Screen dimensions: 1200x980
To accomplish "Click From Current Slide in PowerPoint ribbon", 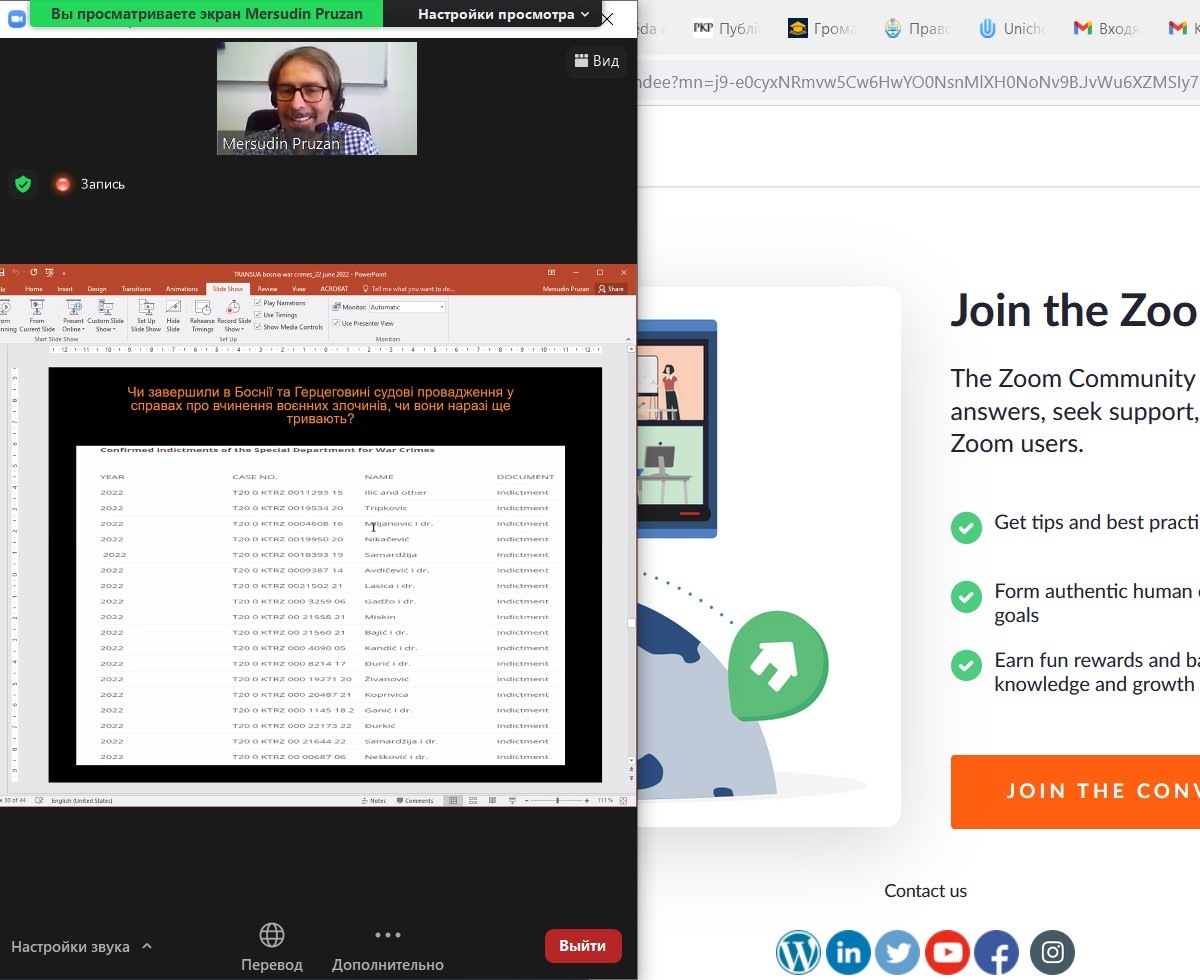I will pos(37,315).
